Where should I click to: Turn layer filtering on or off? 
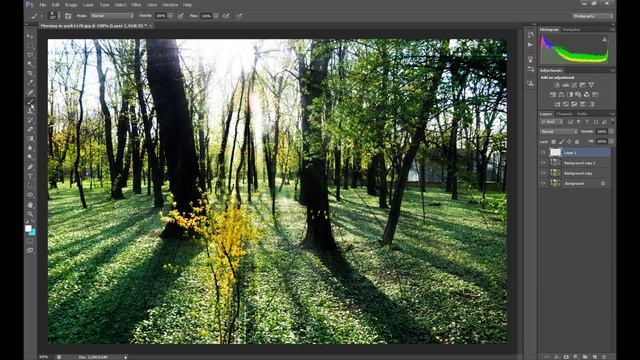[x=612, y=122]
